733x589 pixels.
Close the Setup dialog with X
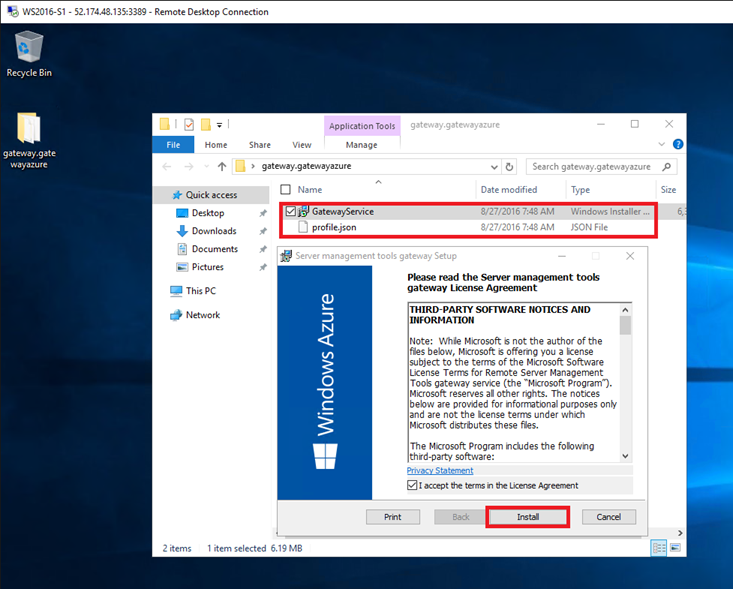(x=630, y=256)
